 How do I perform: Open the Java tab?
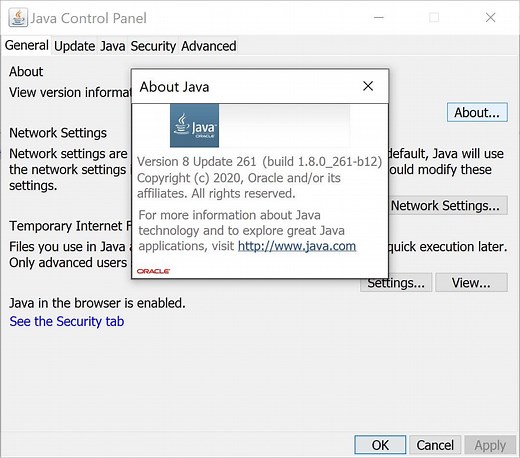pyautogui.click(x=113, y=46)
